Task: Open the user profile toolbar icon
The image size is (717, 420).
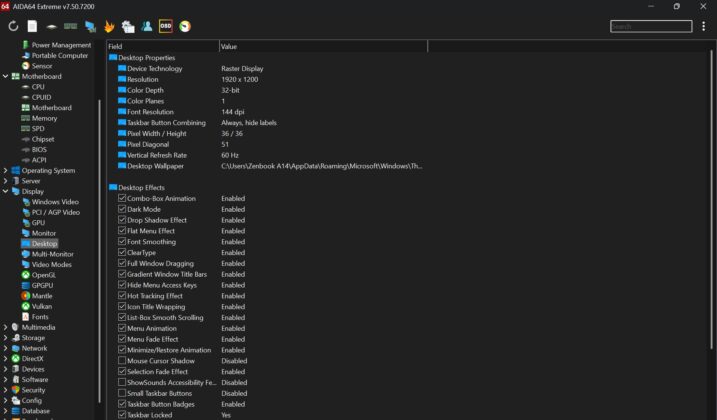Action: [x=147, y=26]
